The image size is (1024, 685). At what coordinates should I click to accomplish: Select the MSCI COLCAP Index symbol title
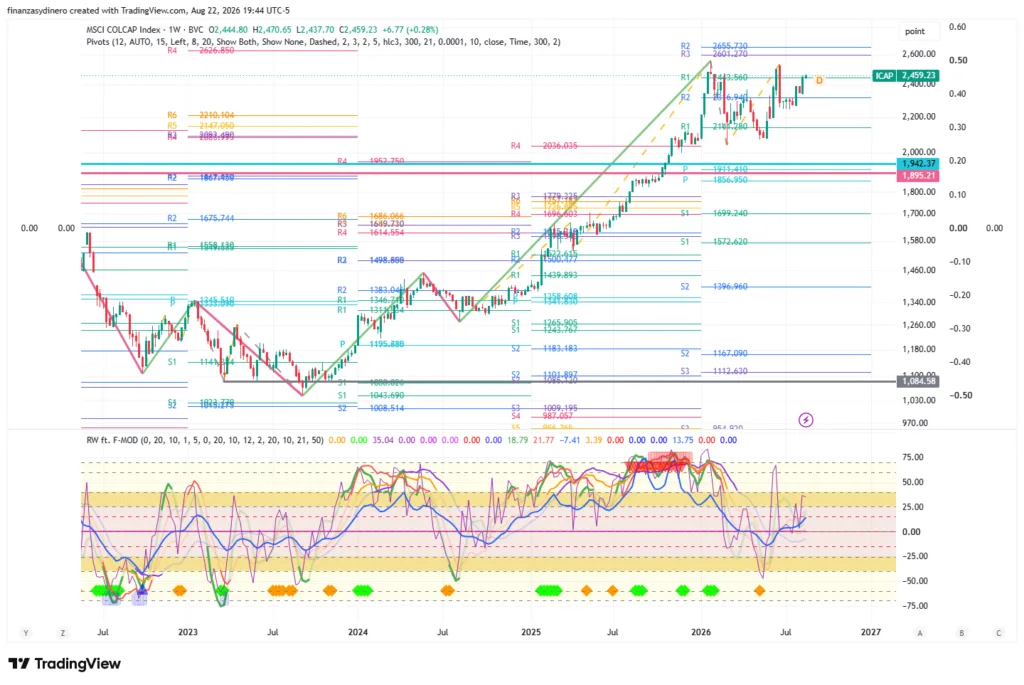click(123, 29)
